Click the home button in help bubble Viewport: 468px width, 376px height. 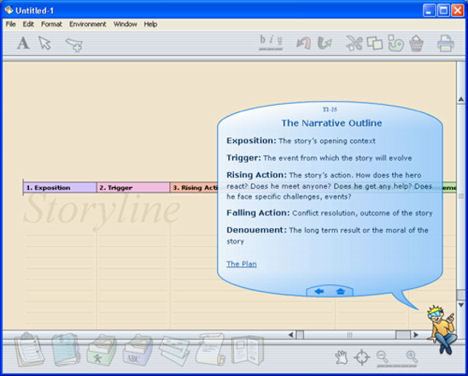340,291
